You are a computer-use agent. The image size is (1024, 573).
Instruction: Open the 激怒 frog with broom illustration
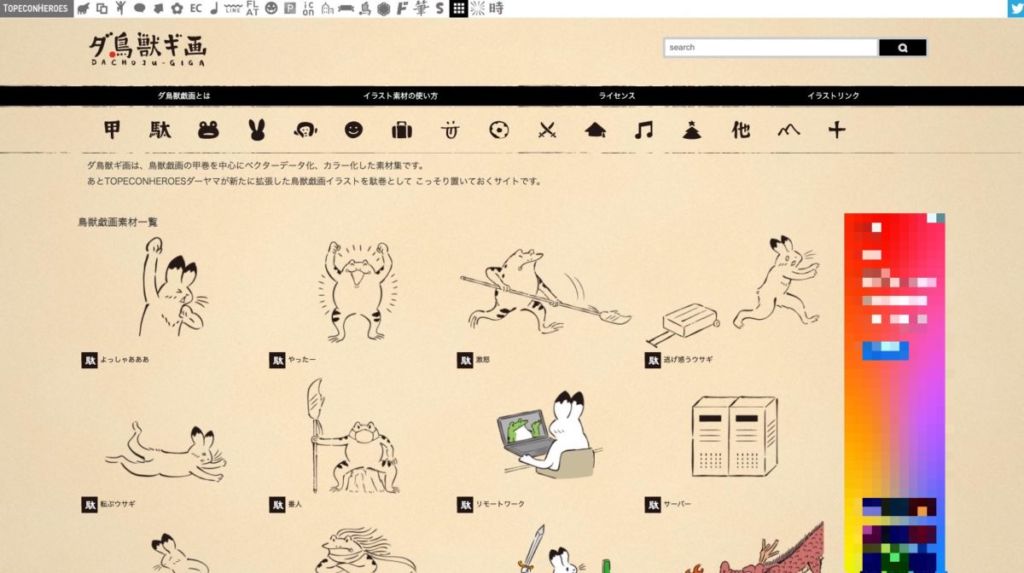(x=546, y=292)
